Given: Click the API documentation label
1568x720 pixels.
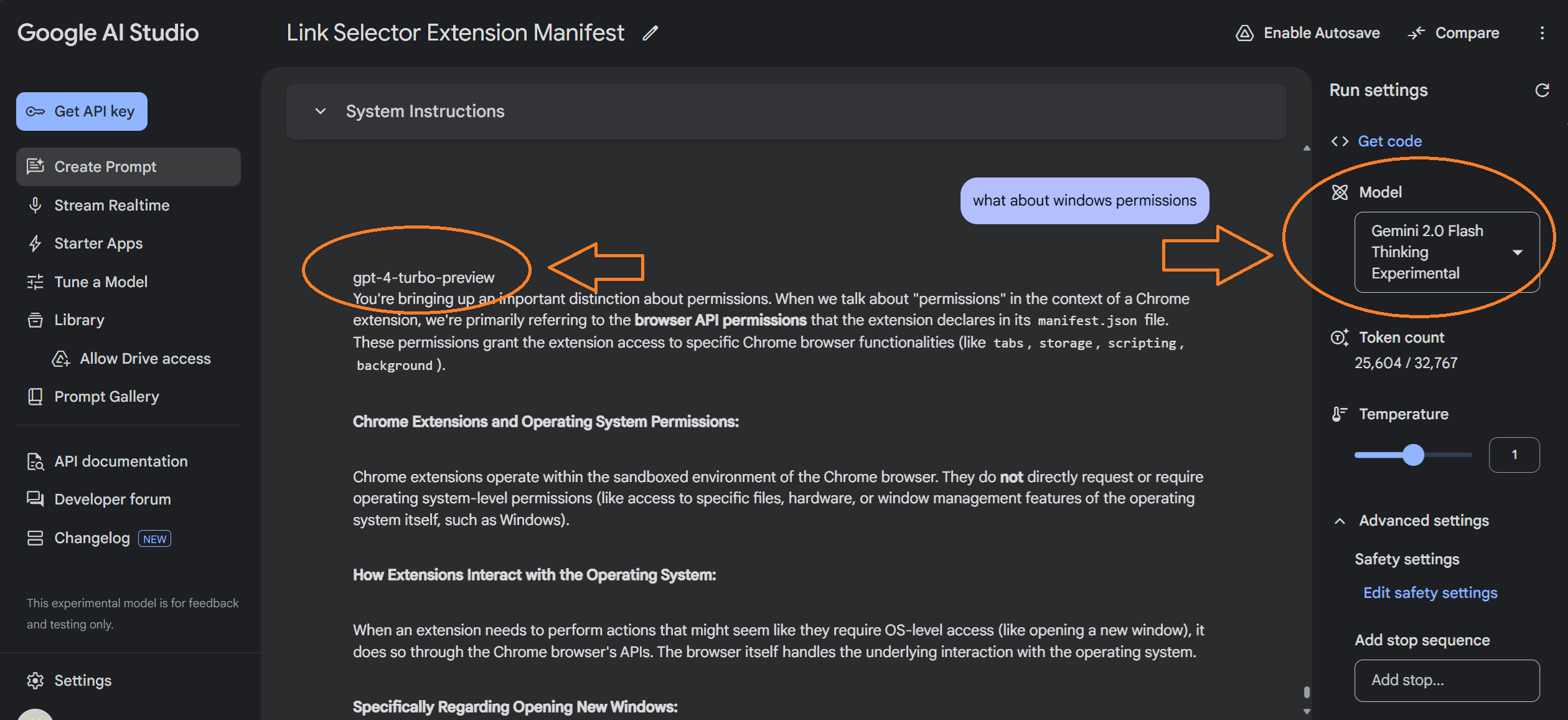Looking at the screenshot, I should click(121, 462).
